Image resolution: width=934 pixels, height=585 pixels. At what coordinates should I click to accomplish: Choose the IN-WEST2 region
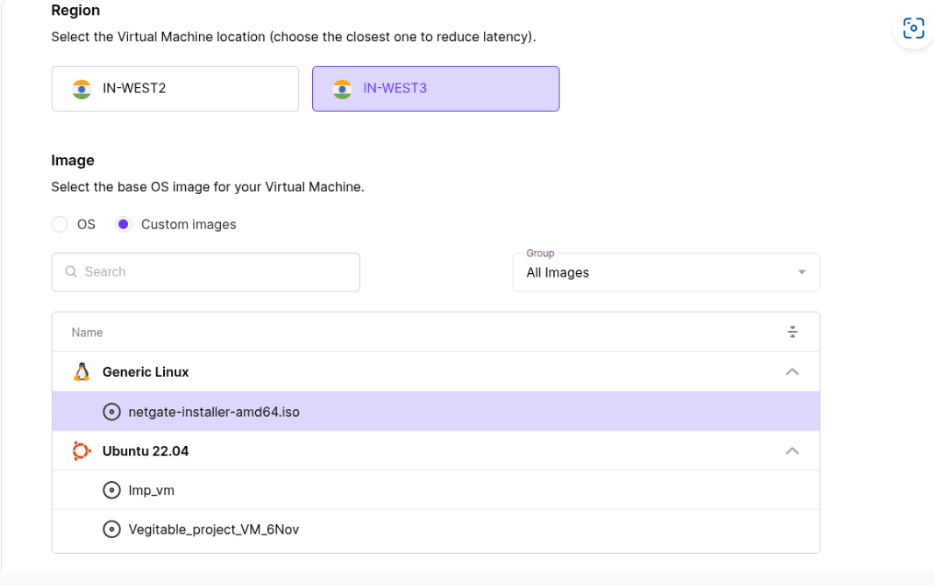coord(175,89)
